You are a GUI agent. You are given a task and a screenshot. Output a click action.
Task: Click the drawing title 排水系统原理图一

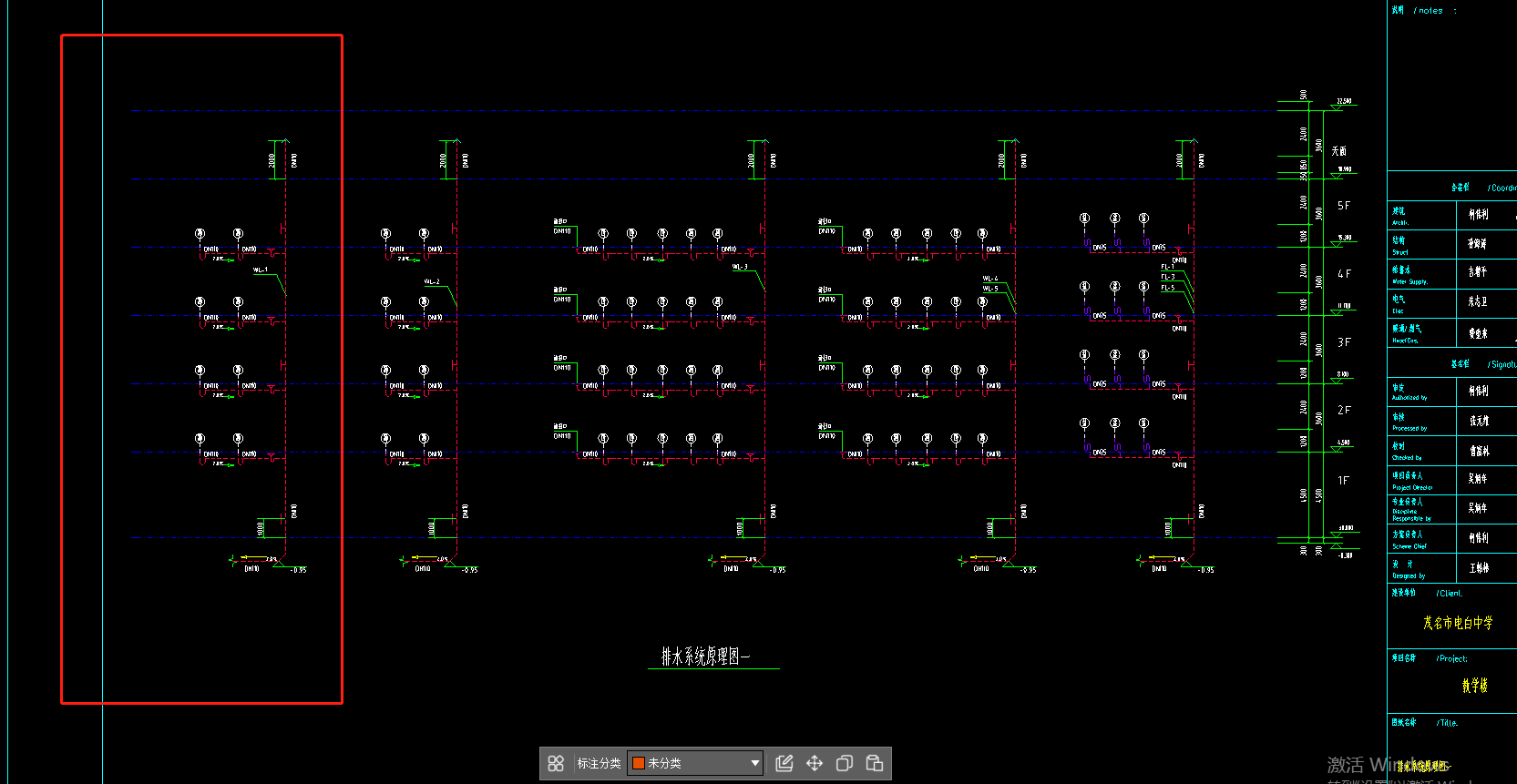[x=705, y=657]
